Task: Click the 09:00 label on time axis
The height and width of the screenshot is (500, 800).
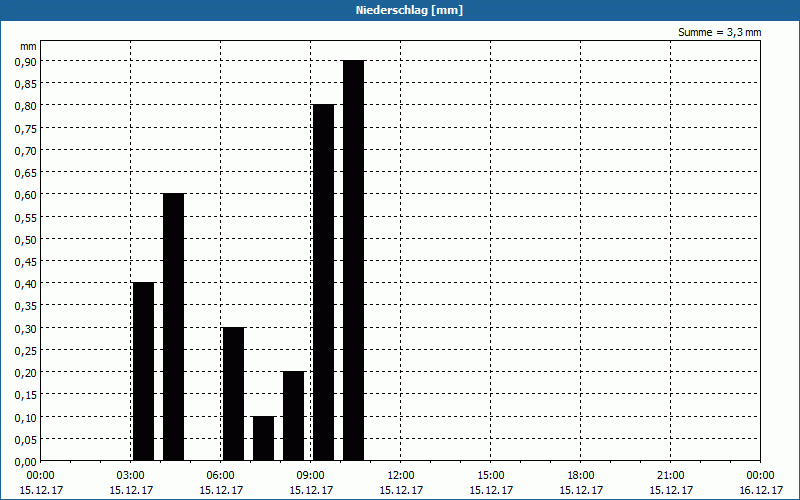Action: [x=310, y=476]
